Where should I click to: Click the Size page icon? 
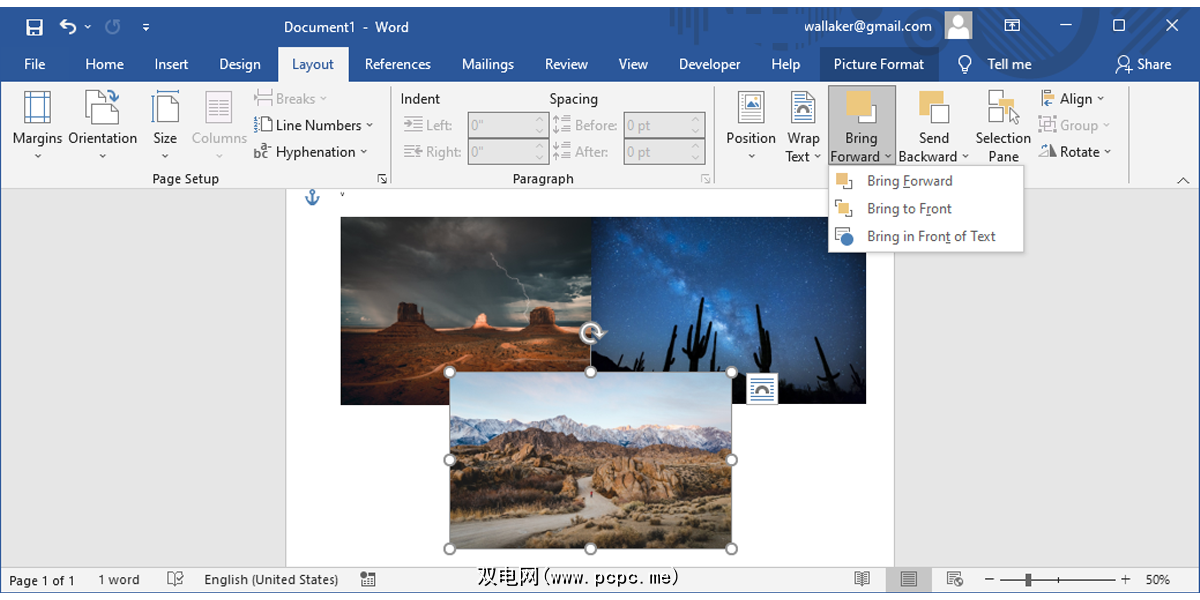click(165, 108)
